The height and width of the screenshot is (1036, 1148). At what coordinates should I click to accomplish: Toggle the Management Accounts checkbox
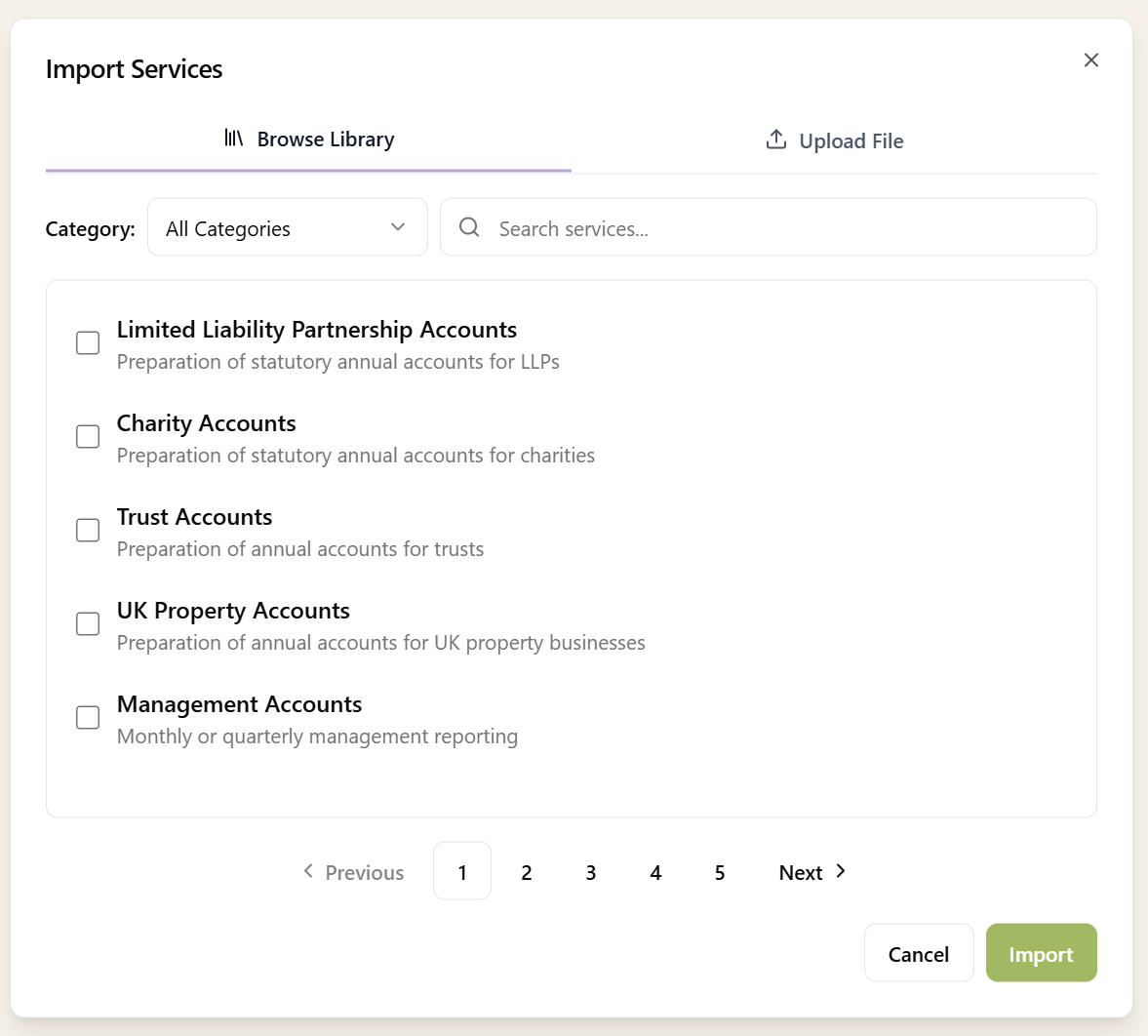88,718
